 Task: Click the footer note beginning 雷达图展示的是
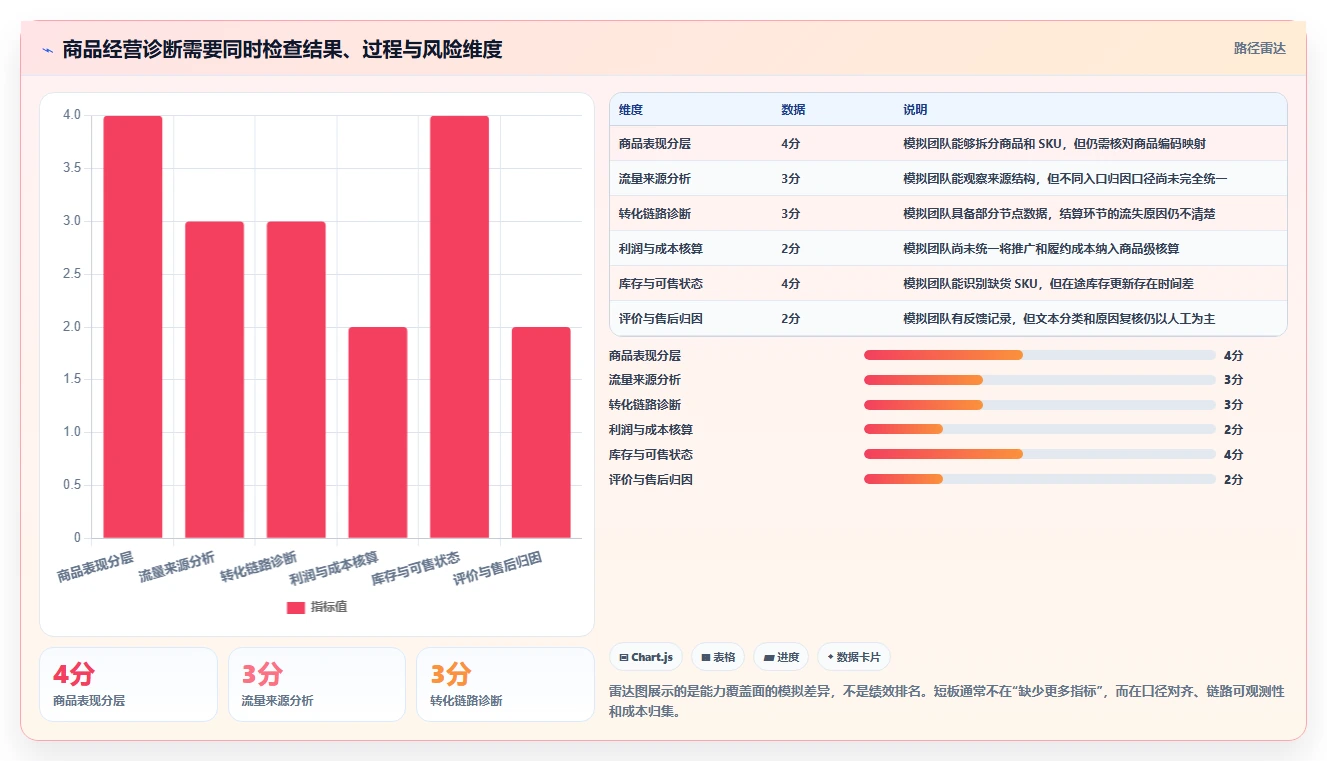(x=947, y=702)
